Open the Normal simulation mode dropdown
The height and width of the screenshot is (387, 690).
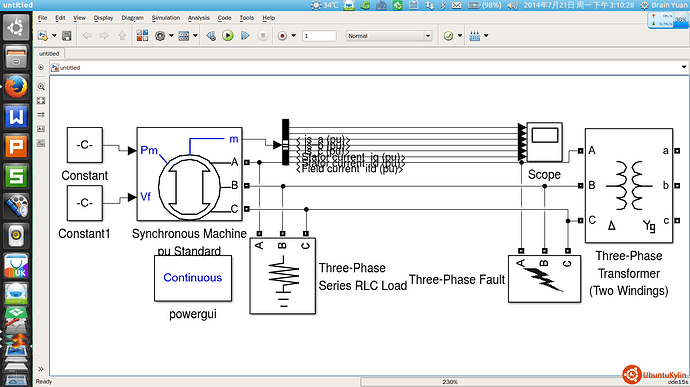[389, 36]
